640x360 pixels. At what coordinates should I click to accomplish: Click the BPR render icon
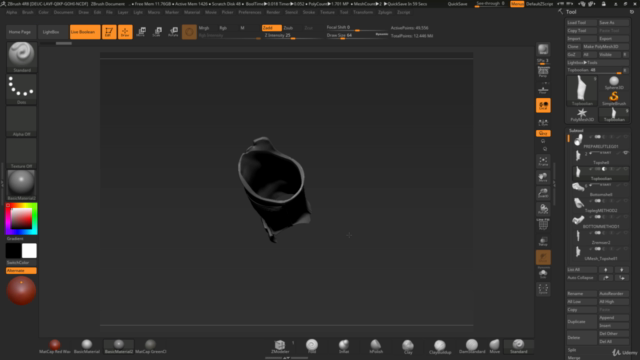click(543, 50)
